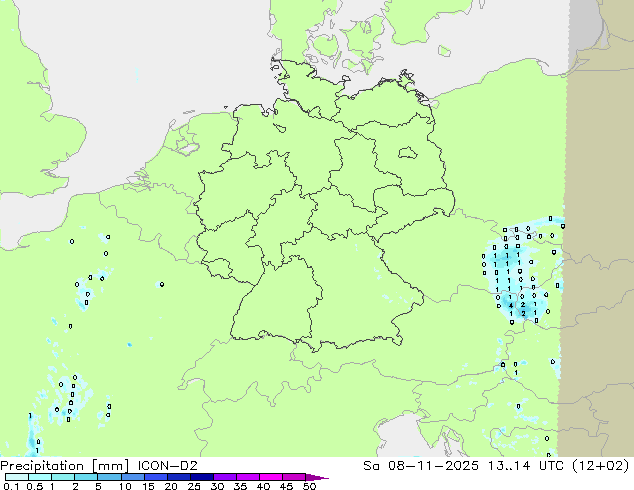Click the '0.5' legend scale value

click(34, 486)
